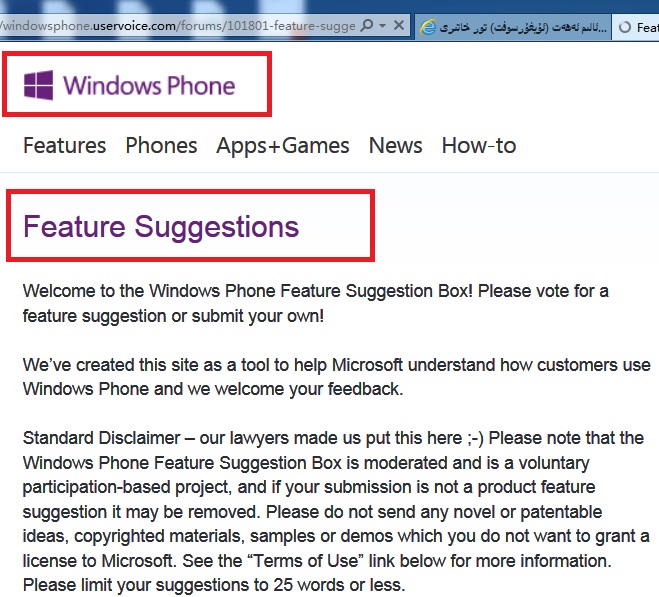This screenshot has width=659, height=597.
Task: Open the Features navigation item
Action: point(65,146)
